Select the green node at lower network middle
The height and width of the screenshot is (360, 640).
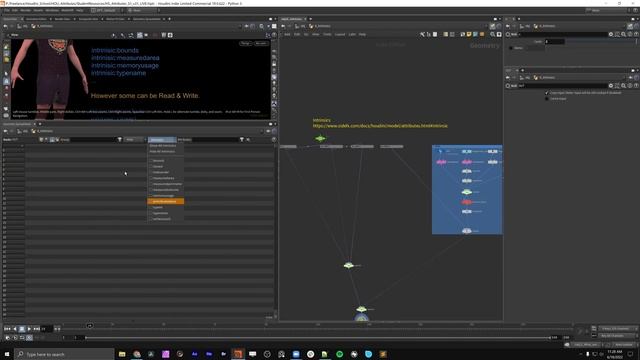pos(349,265)
